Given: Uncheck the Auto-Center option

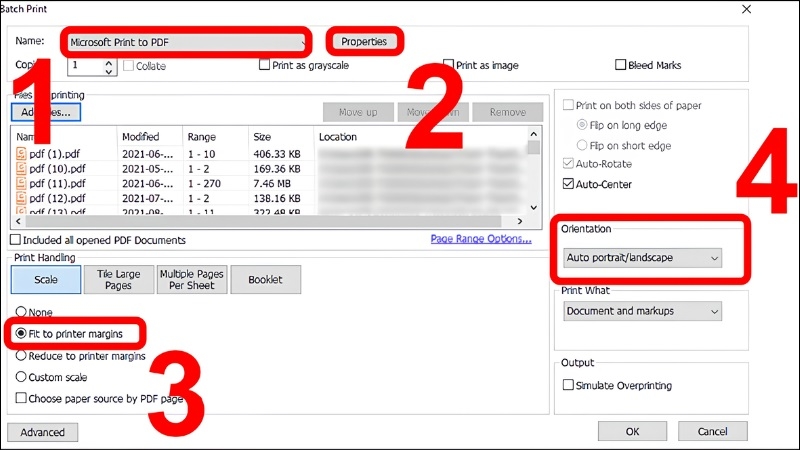Looking at the screenshot, I should 568,184.
